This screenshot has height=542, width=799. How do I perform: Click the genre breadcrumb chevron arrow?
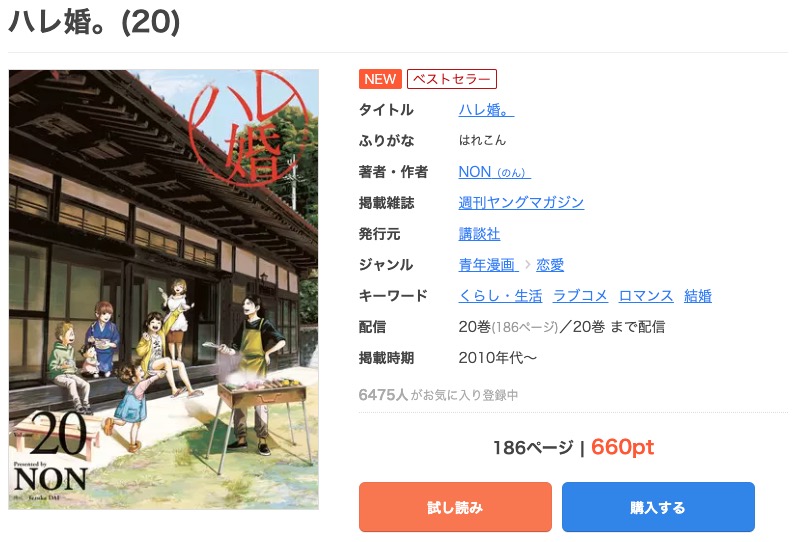click(527, 265)
